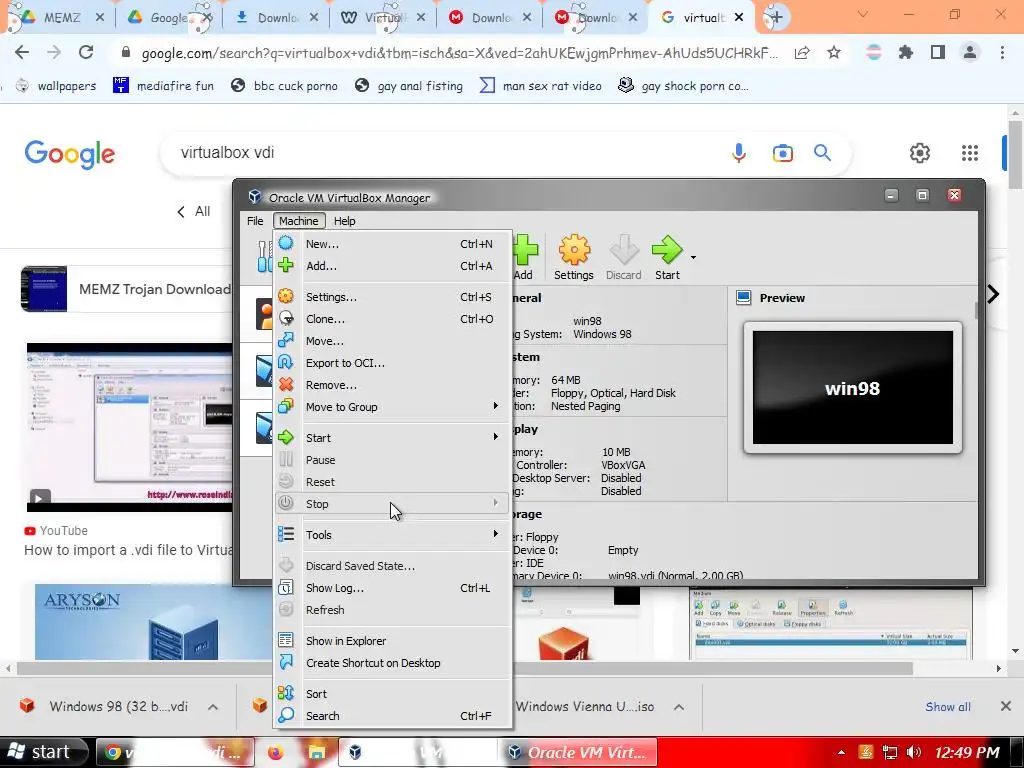Open options caret for Windows 98 vdi download

pyautogui.click(x=213, y=707)
